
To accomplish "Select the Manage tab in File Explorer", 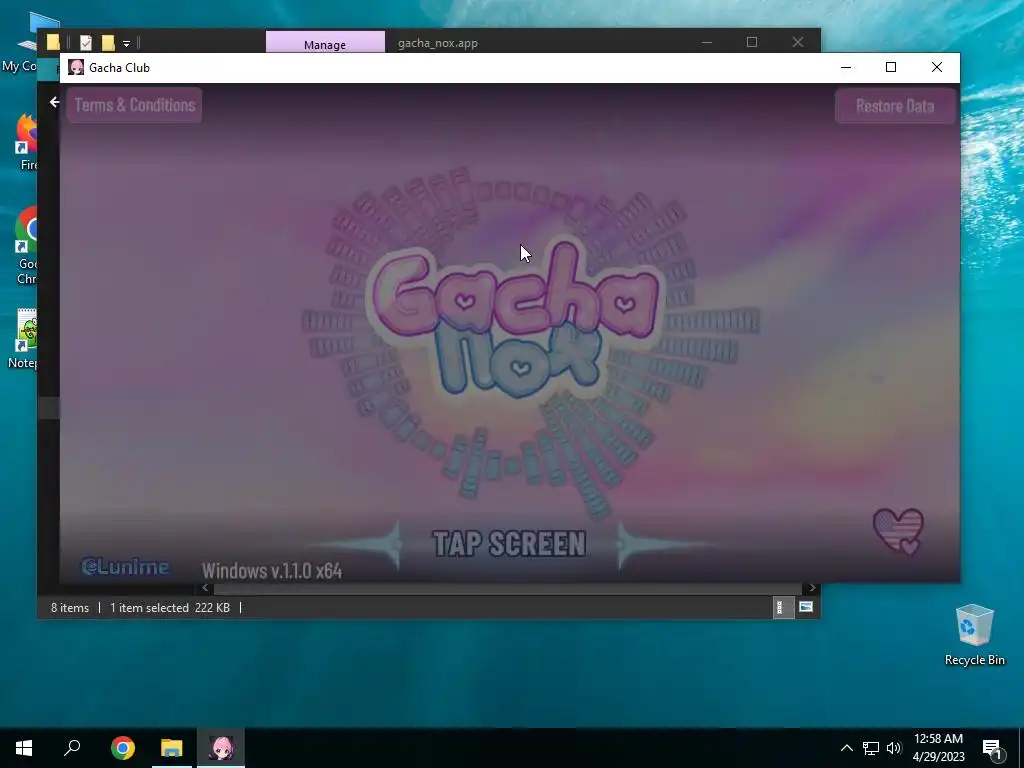I will (x=325, y=42).
